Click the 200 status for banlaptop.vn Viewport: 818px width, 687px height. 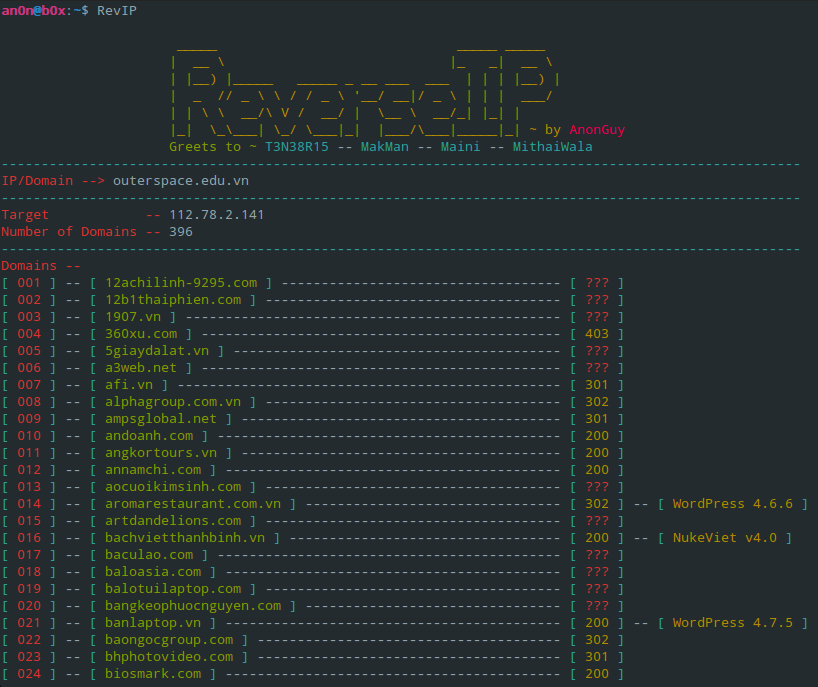[x=597, y=623]
